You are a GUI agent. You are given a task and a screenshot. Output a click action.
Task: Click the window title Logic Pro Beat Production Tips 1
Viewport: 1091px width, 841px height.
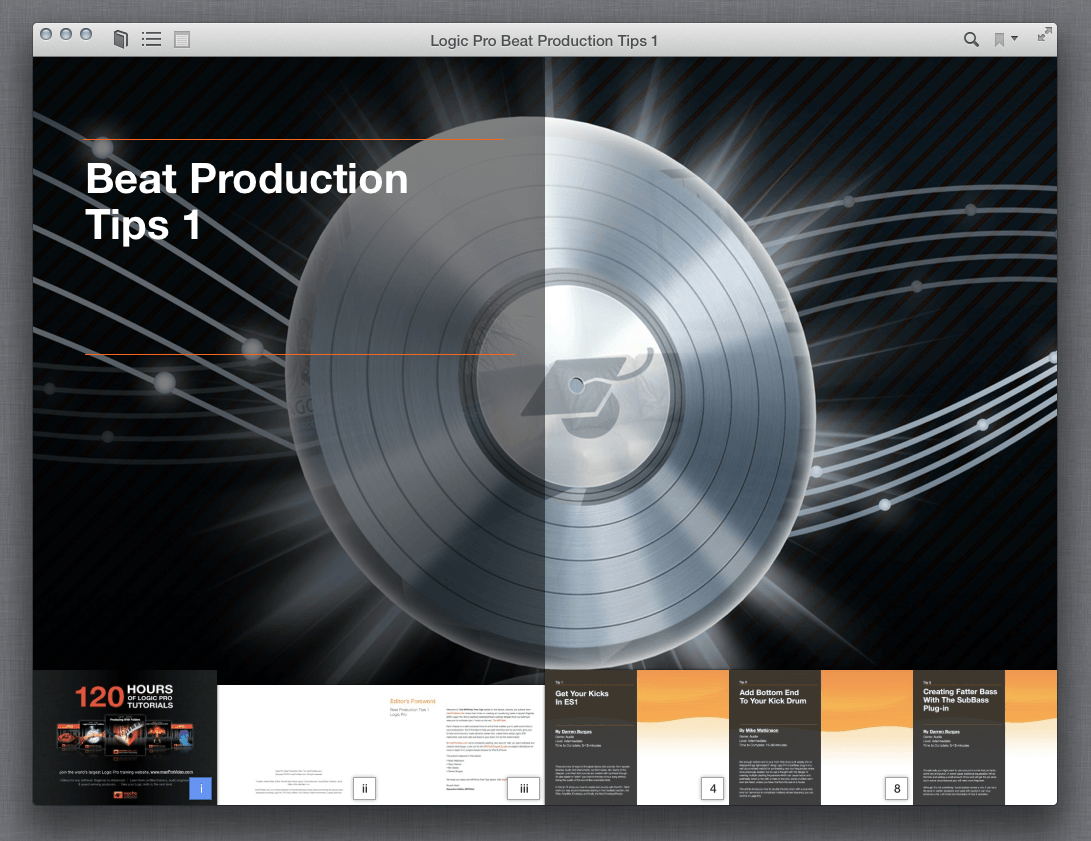coord(543,40)
